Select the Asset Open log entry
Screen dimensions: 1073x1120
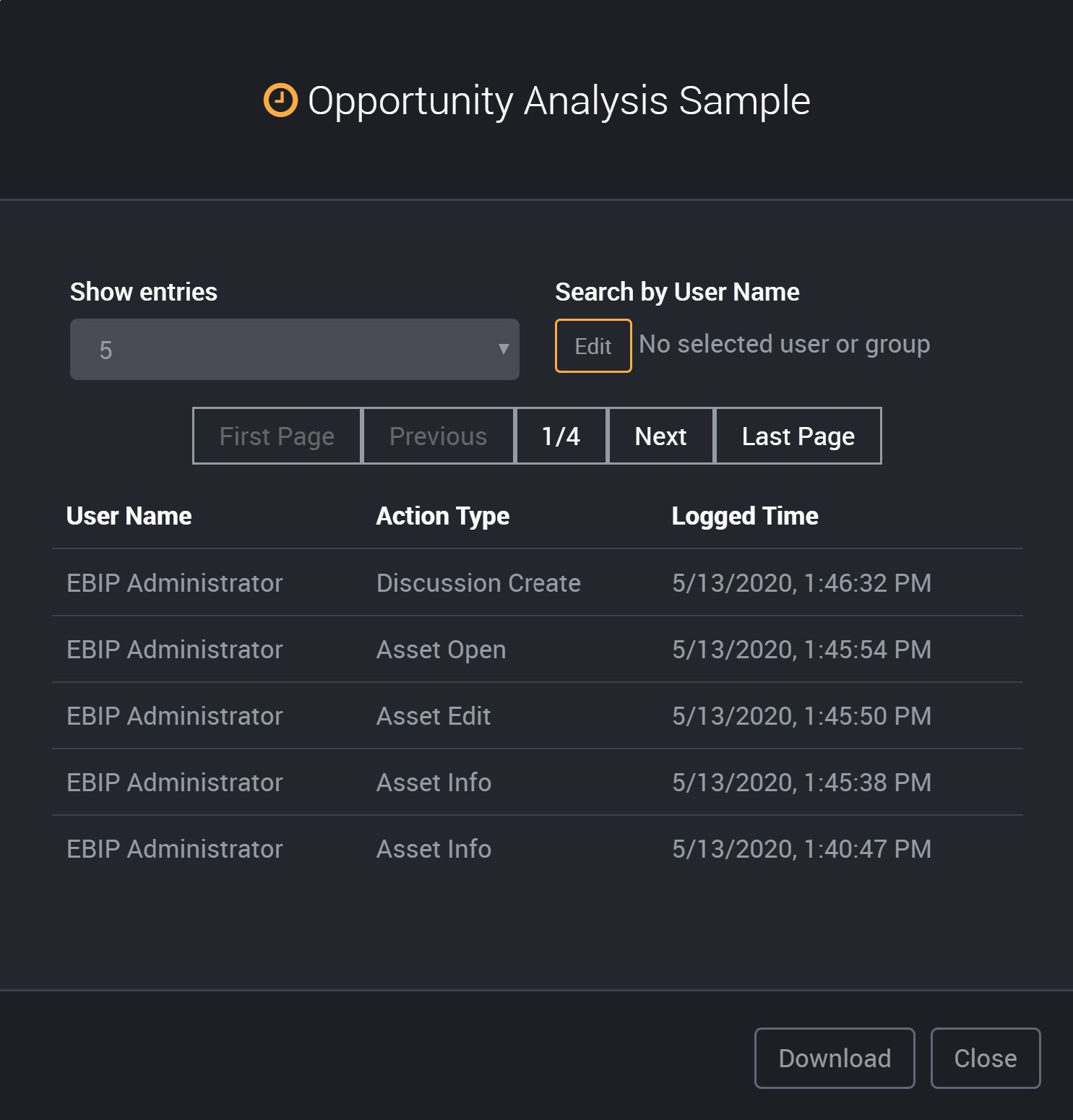[538, 650]
